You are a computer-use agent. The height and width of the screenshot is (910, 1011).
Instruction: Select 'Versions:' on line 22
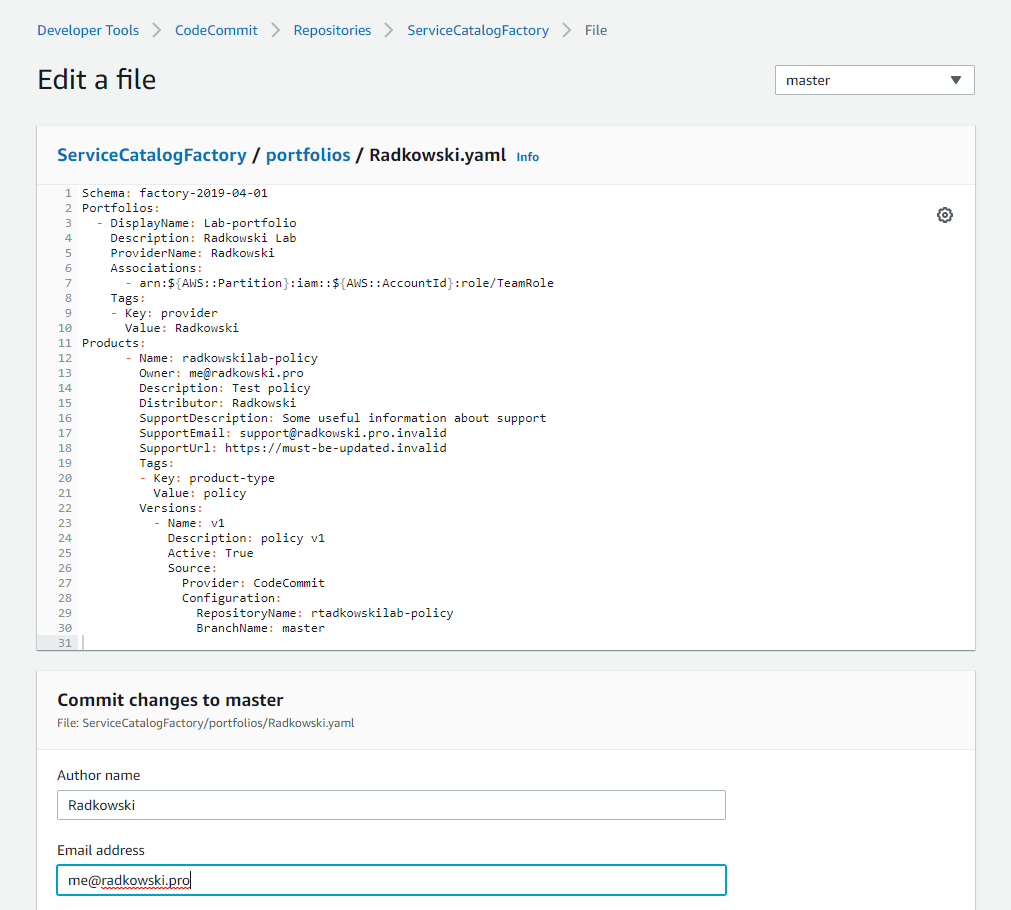pos(171,508)
